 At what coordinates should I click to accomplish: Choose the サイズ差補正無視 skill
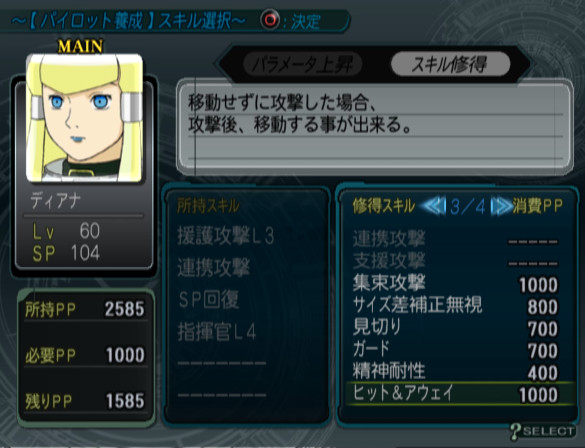tap(455, 306)
